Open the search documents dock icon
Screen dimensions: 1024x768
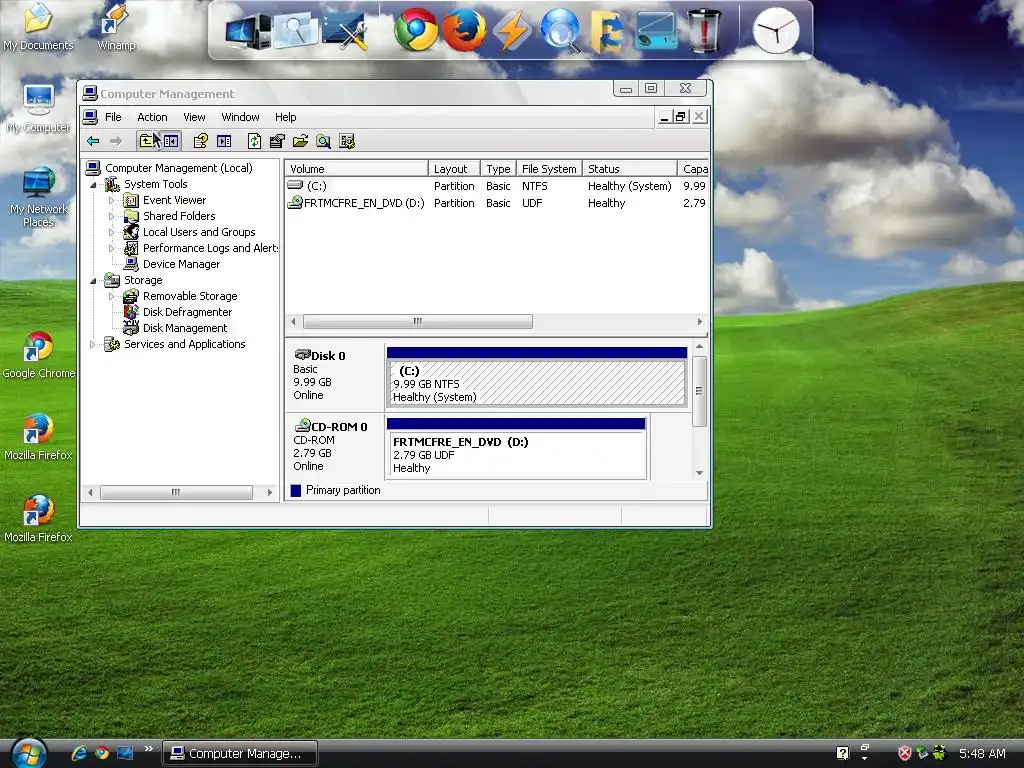pyautogui.click(x=295, y=31)
